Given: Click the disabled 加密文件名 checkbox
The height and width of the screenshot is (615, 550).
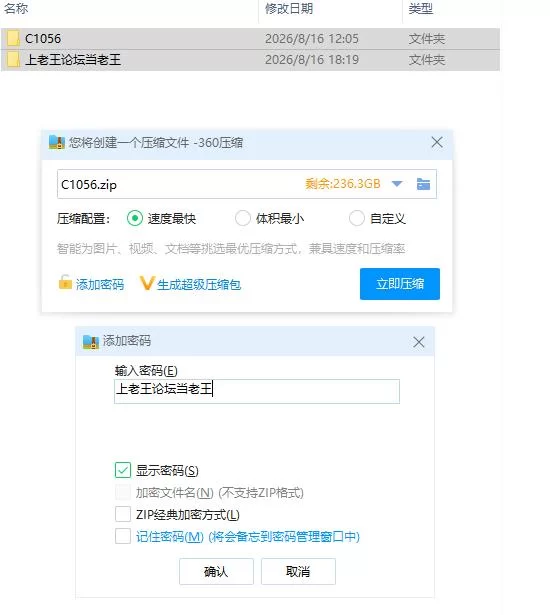Looking at the screenshot, I should pyautogui.click(x=123, y=492).
